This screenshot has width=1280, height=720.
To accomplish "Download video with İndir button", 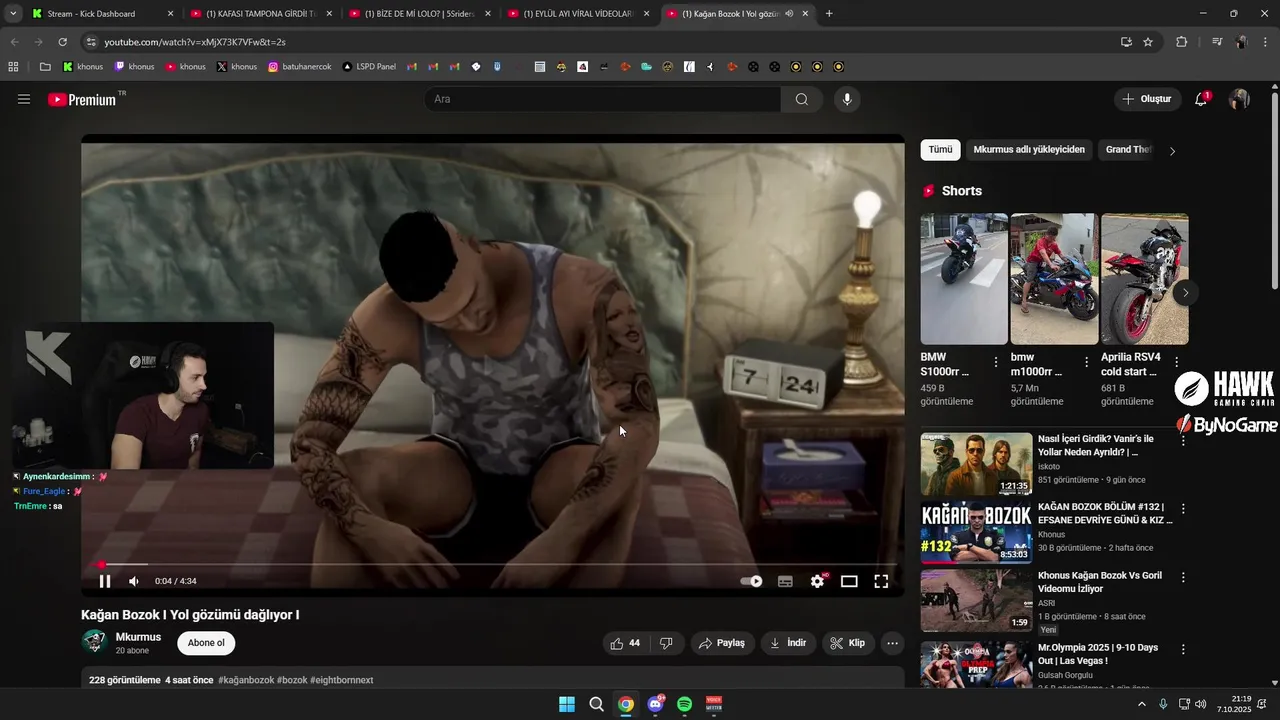I will (x=788, y=643).
